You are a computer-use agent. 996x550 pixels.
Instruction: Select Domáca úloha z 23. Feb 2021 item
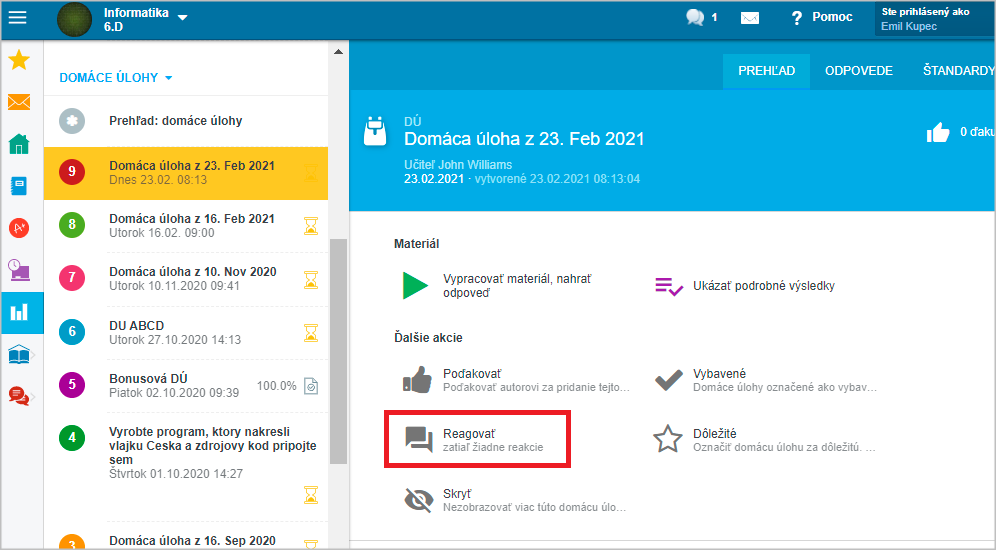pyautogui.click(x=185, y=173)
